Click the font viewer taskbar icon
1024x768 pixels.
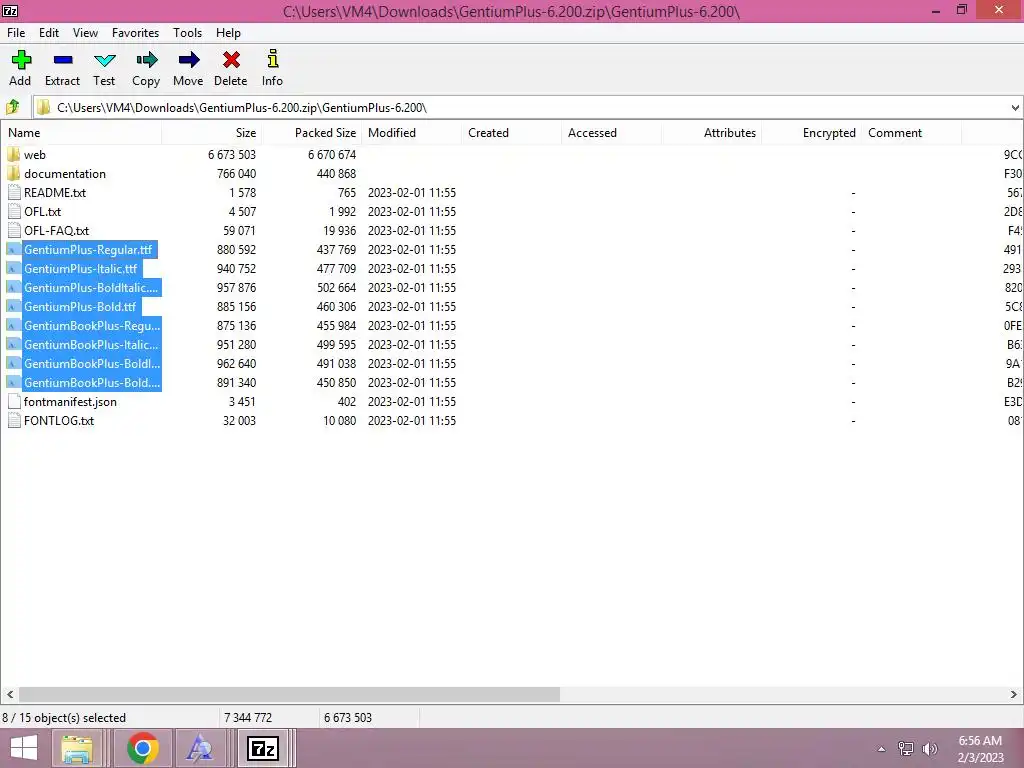[199, 748]
